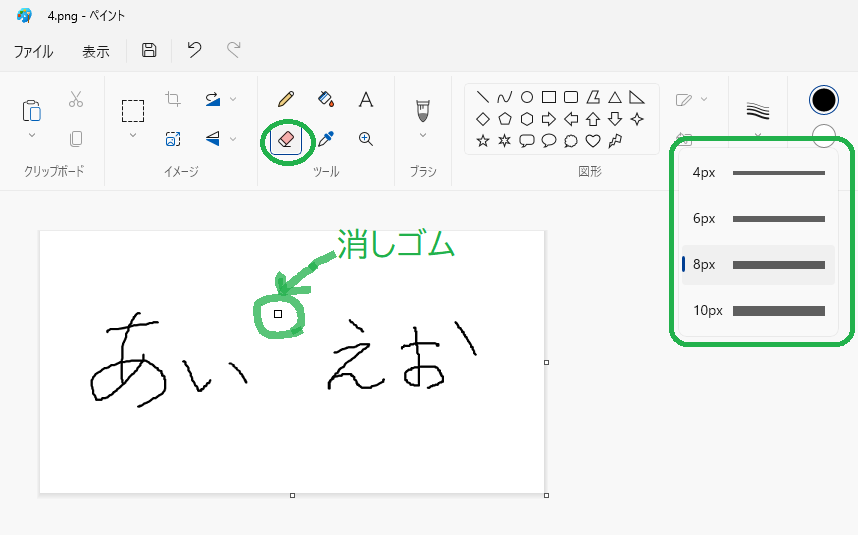Pick the cloud callout shape
Image resolution: width=858 pixels, height=535 pixels.
click(571, 141)
